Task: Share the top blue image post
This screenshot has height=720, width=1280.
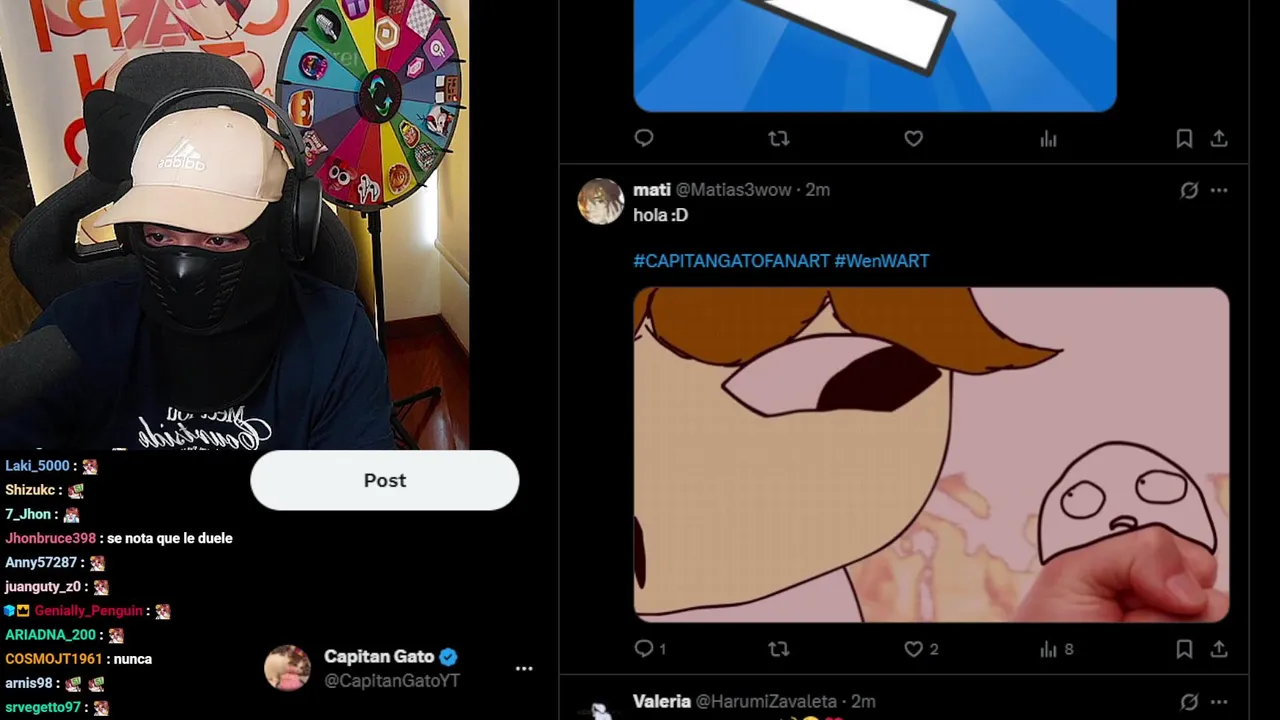Action: point(1219,139)
